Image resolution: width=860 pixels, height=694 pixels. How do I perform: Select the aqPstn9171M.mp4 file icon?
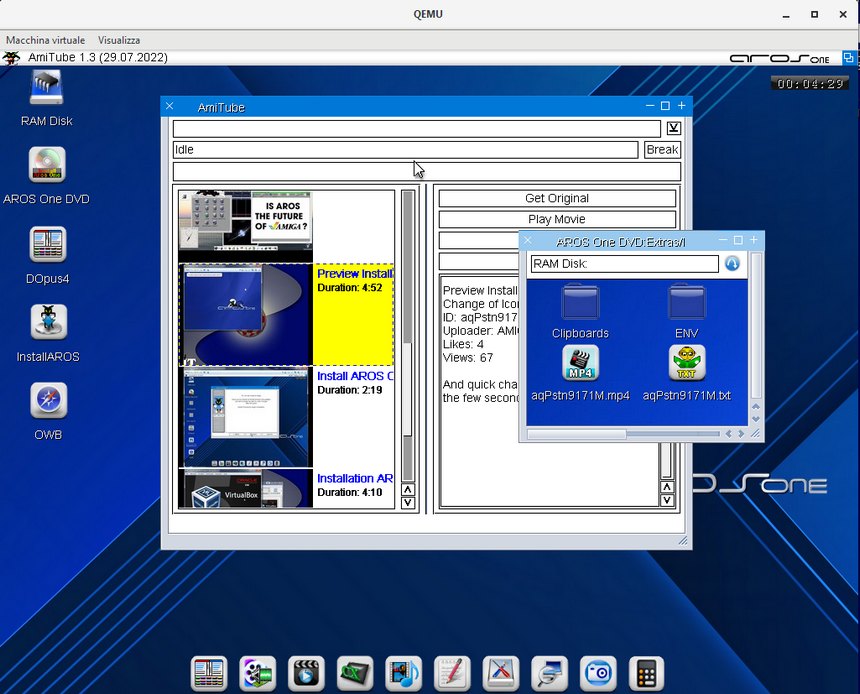pyautogui.click(x=580, y=363)
